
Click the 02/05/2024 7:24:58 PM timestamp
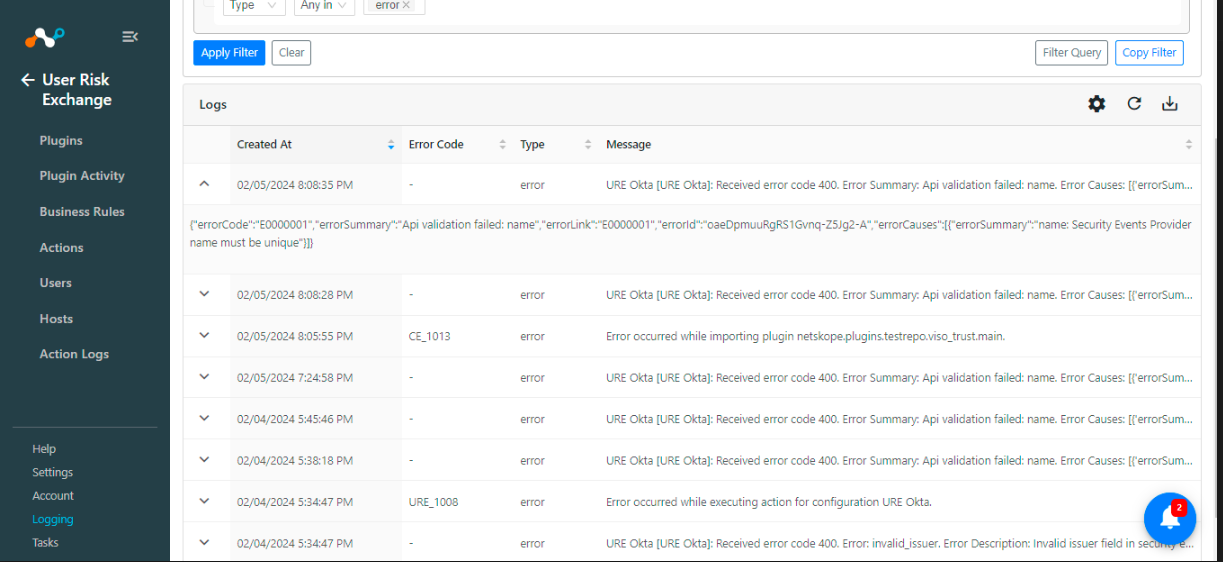[295, 378]
